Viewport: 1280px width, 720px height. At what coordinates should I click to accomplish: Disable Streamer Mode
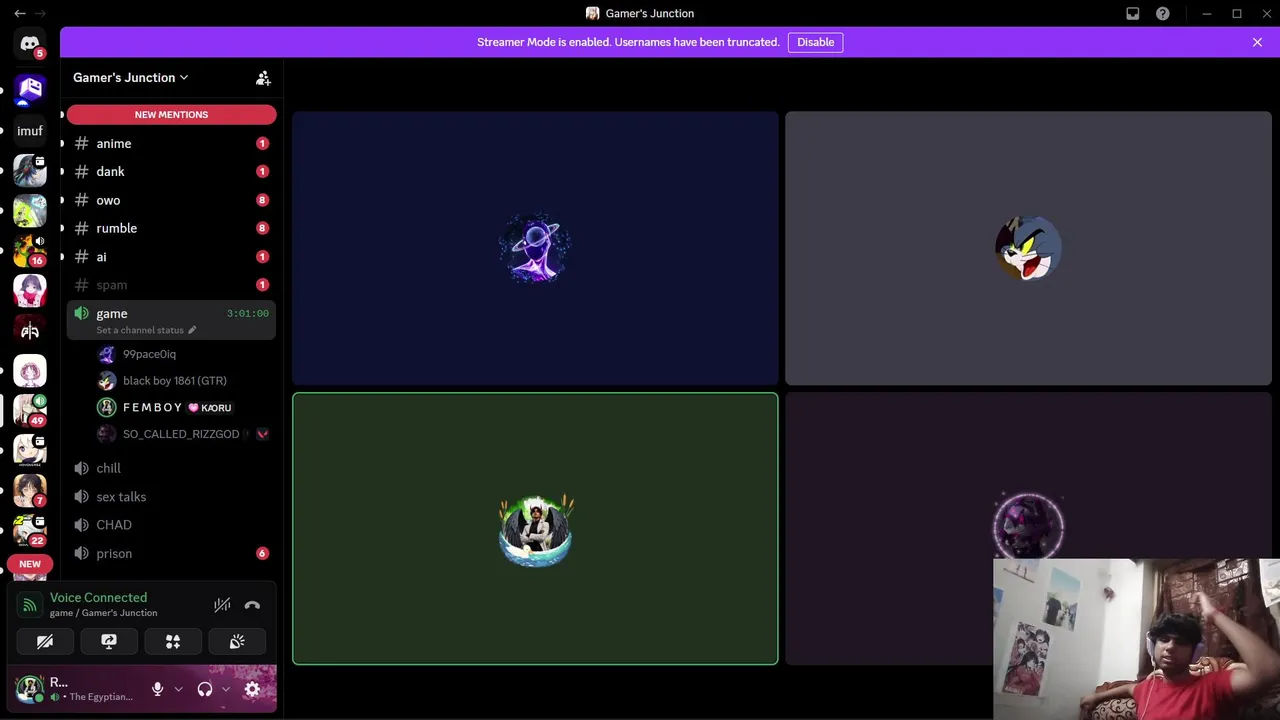pyautogui.click(x=815, y=42)
